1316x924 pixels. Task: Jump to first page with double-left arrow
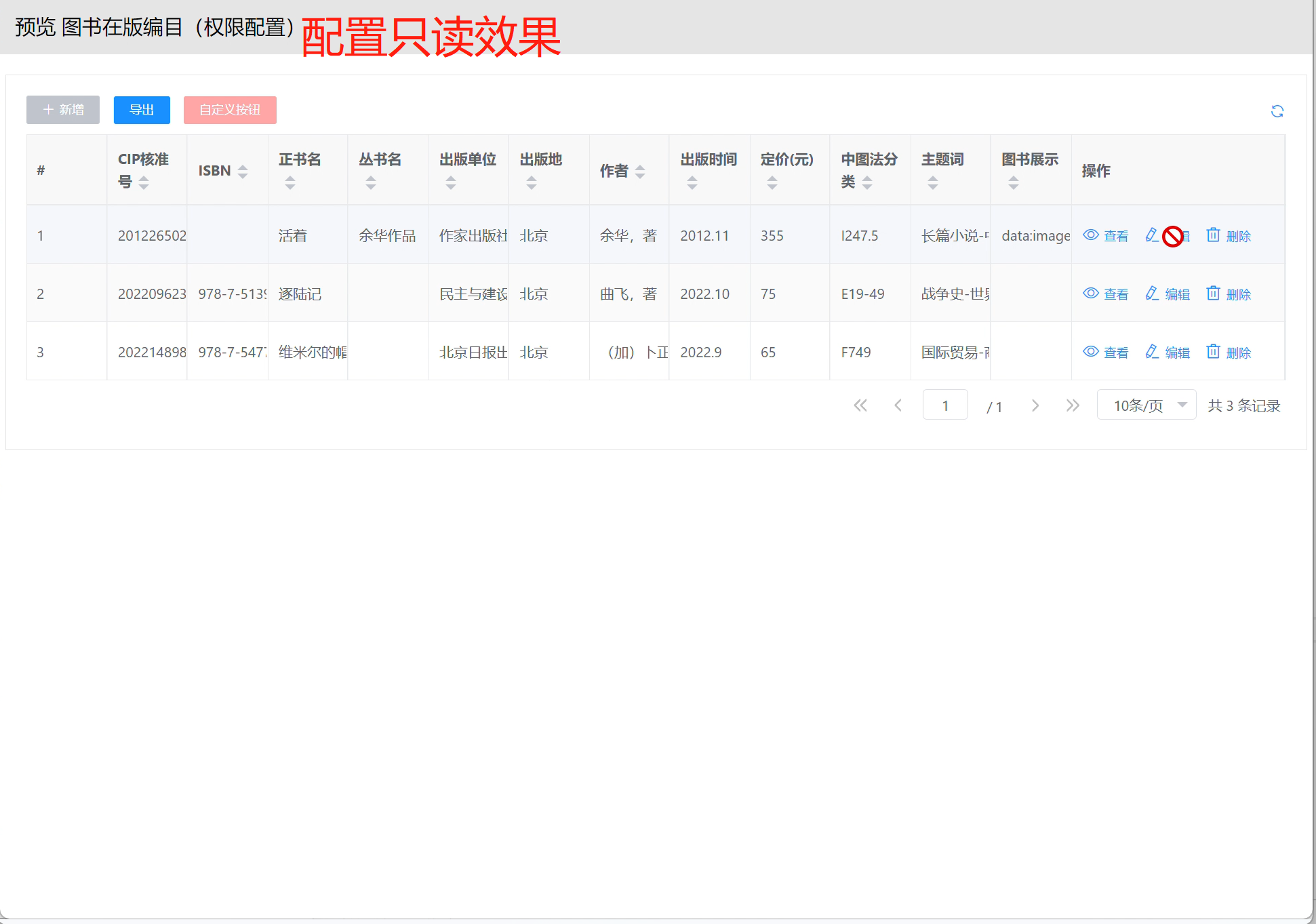point(860,405)
